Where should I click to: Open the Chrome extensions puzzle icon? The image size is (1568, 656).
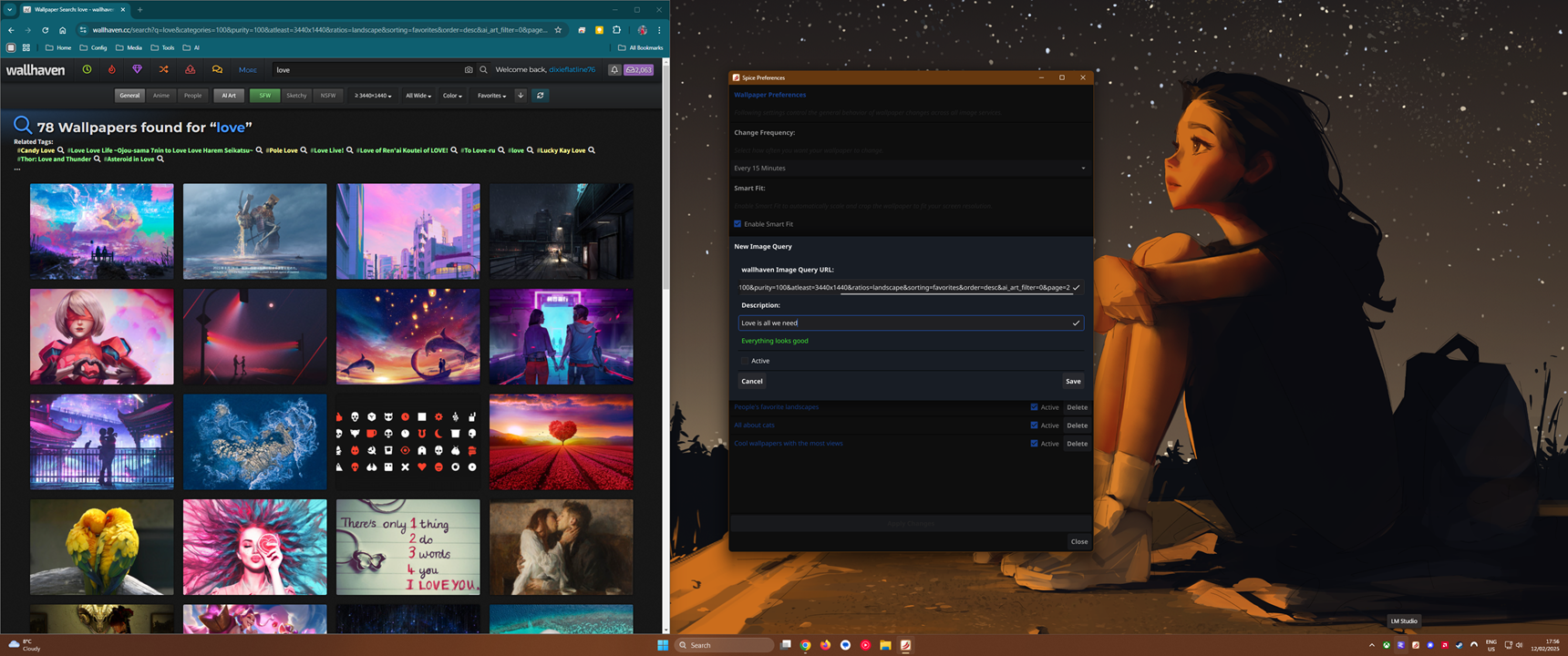tap(616, 30)
